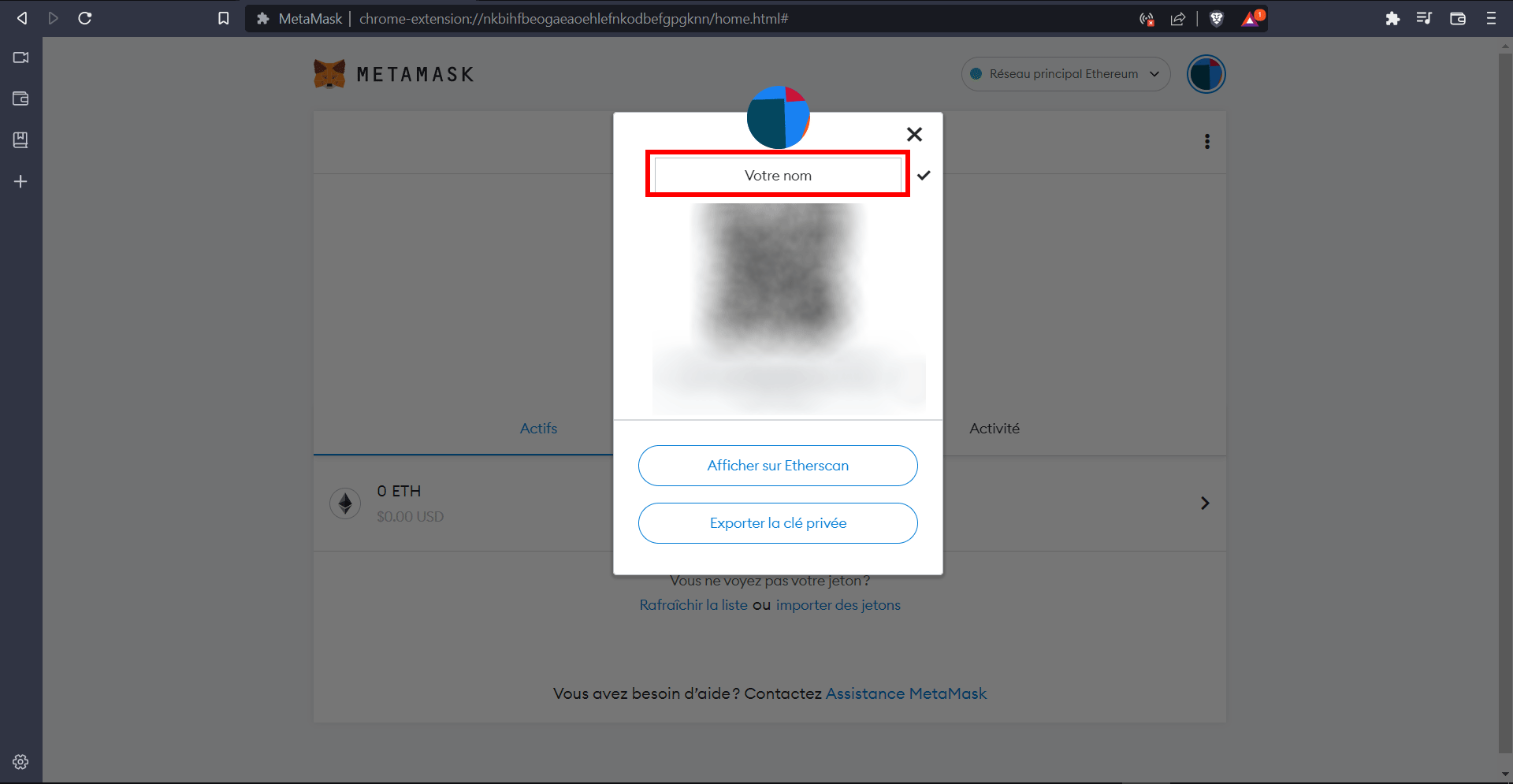Bookmark this page with the bookmark icon
Image resolution: width=1513 pixels, height=784 pixels.
pyautogui.click(x=224, y=18)
